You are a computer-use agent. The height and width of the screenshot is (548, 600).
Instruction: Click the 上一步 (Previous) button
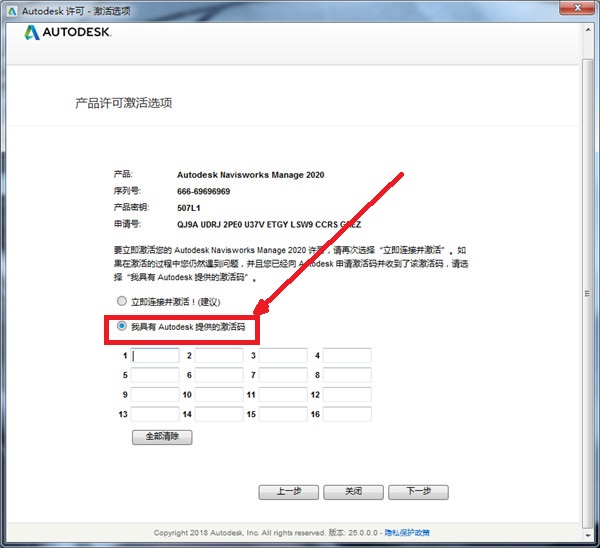[289, 492]
